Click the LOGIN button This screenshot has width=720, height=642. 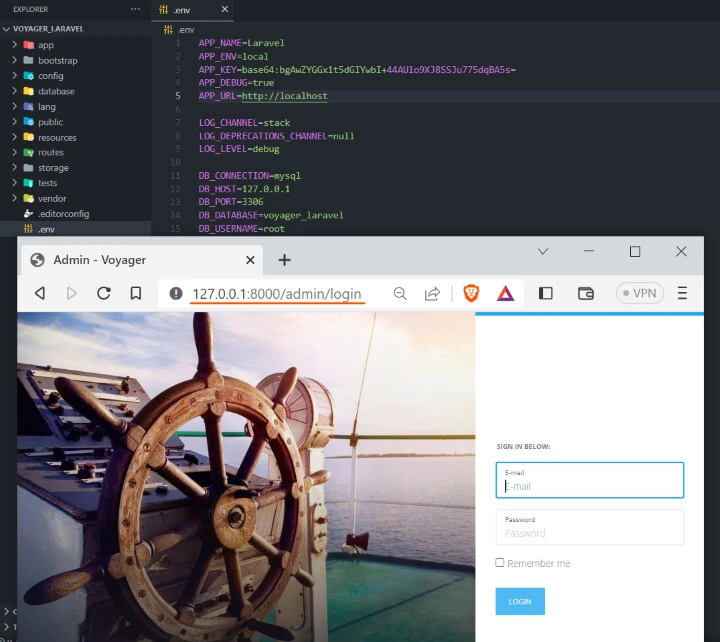520,601
